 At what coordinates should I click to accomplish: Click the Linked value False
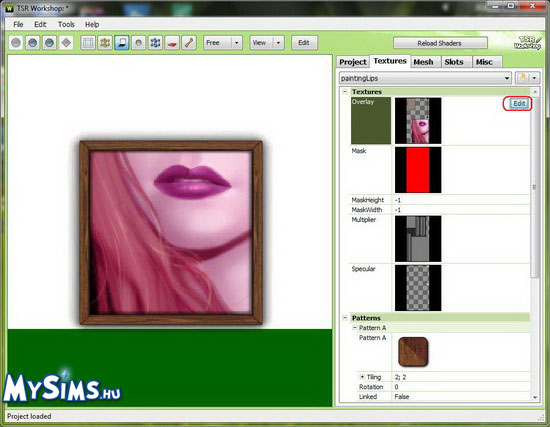pos(402,397)
